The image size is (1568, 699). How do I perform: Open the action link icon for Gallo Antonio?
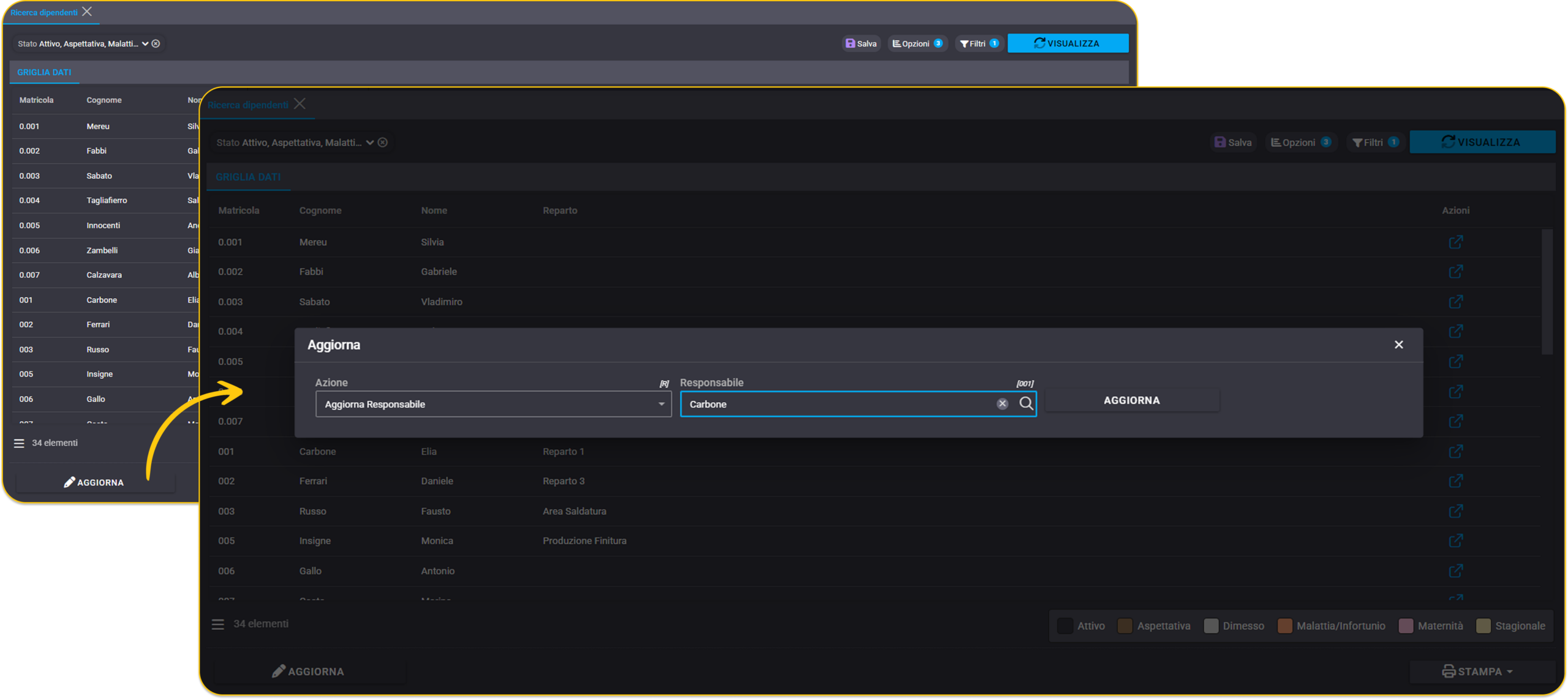[x=1456, y=571]
